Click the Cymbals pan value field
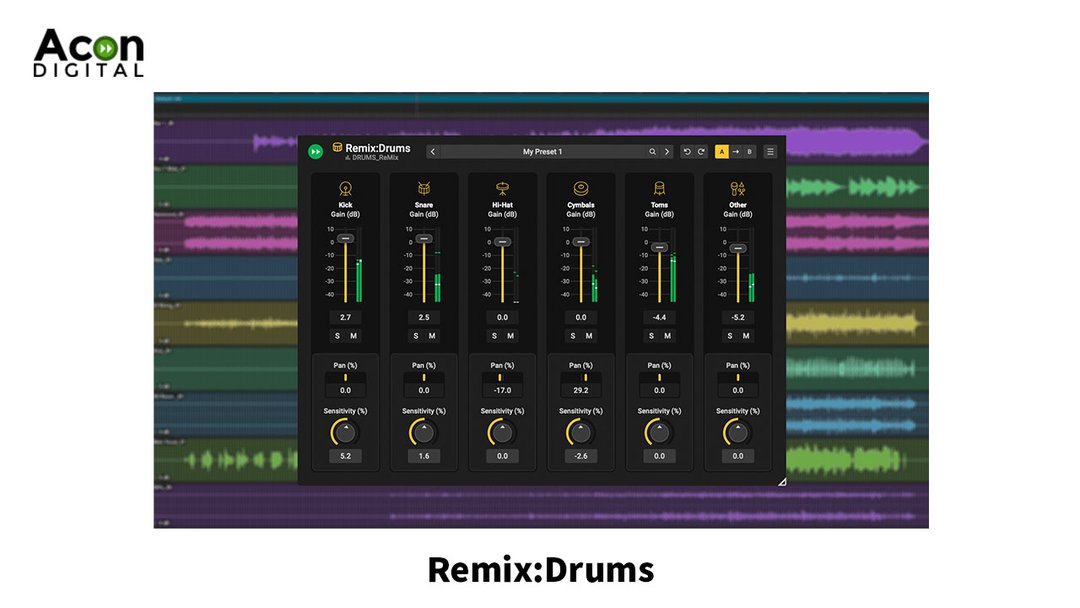This screenshot has height=608, width=1080. click(580, 391)
